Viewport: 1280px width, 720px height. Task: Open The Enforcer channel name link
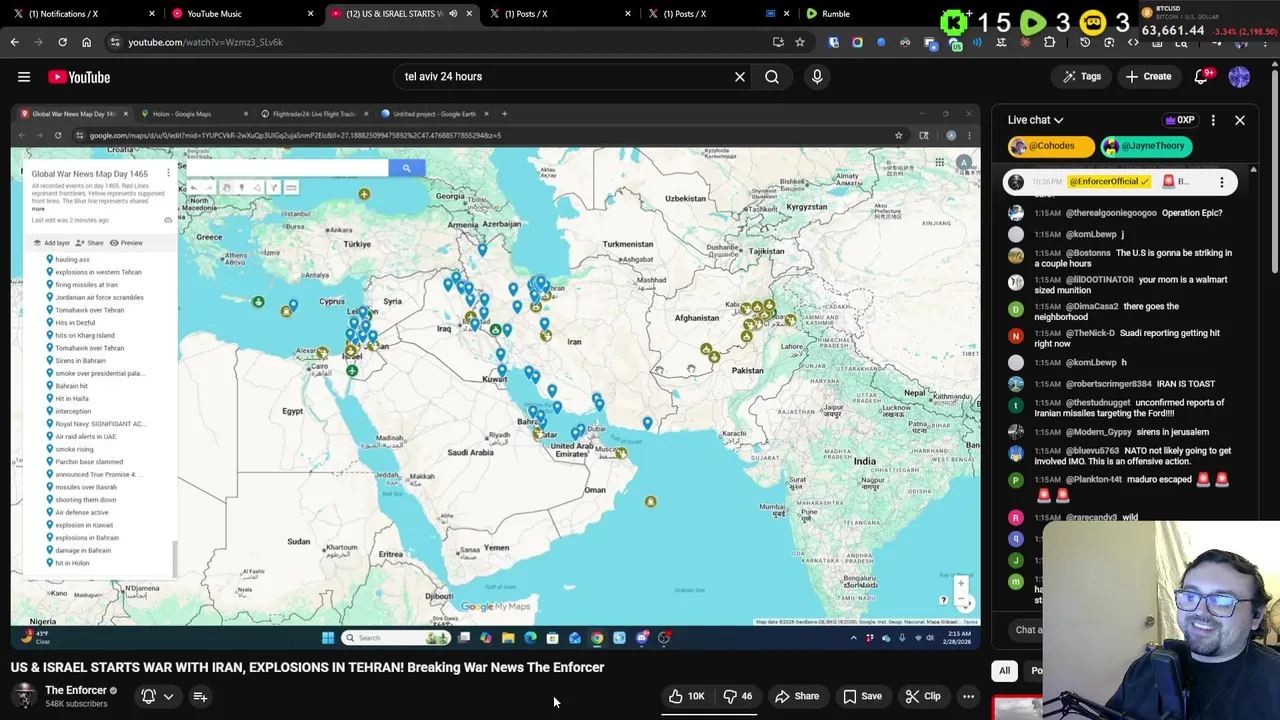(76, 690)
